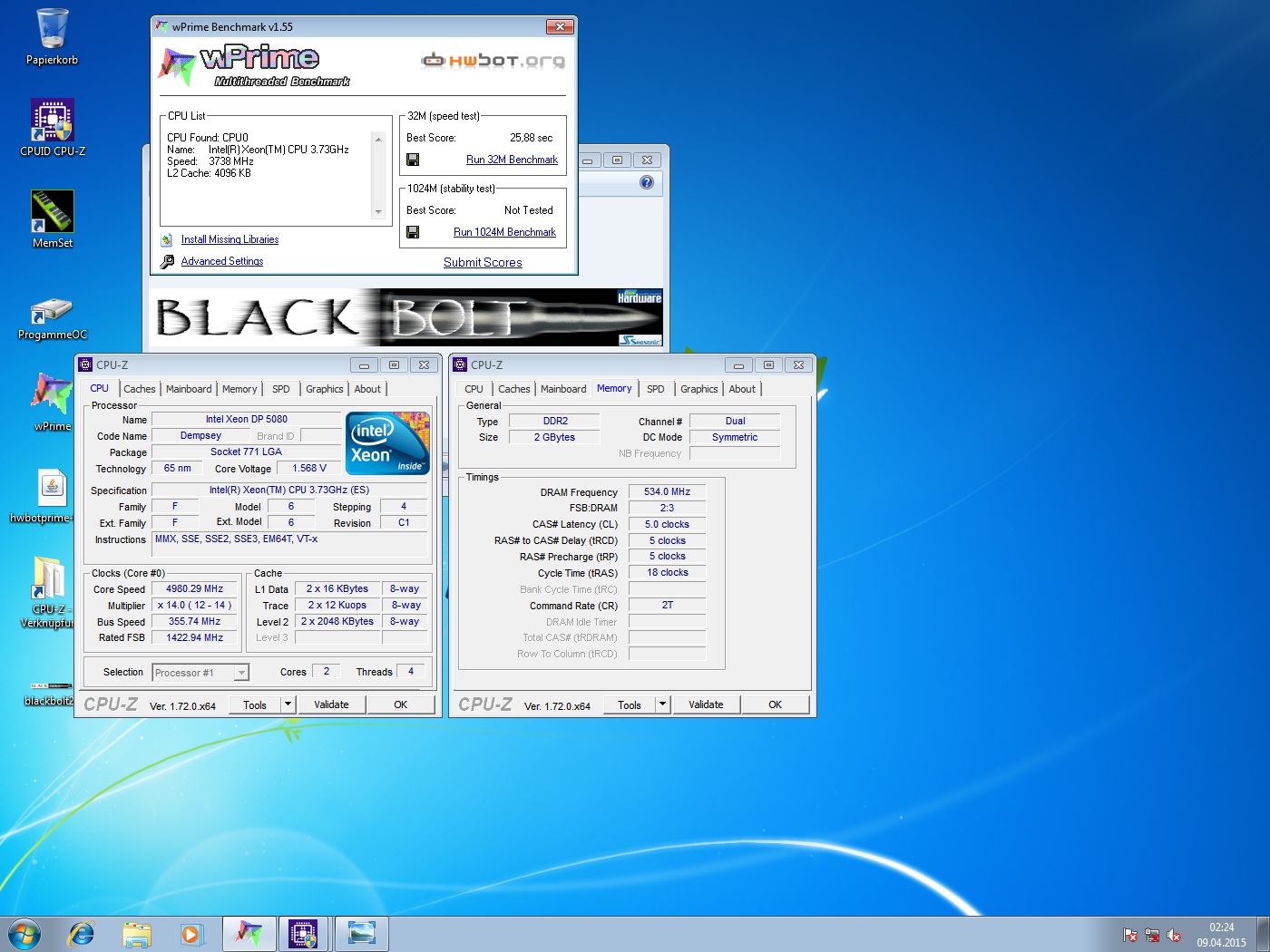Click the HWBOT.org logo in wPrime
Screen dimensions: 1270x952
(493, 61)
